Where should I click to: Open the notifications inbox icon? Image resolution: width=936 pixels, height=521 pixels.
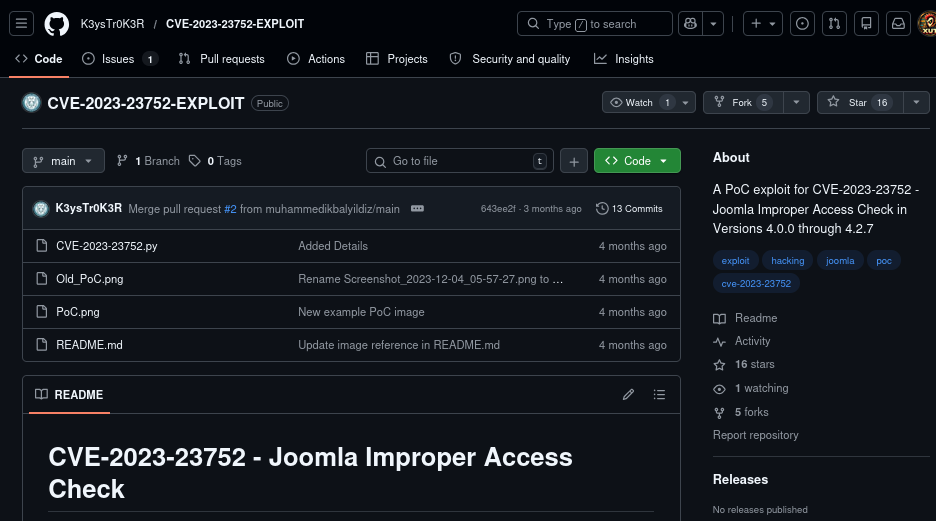tap(898, 24)
